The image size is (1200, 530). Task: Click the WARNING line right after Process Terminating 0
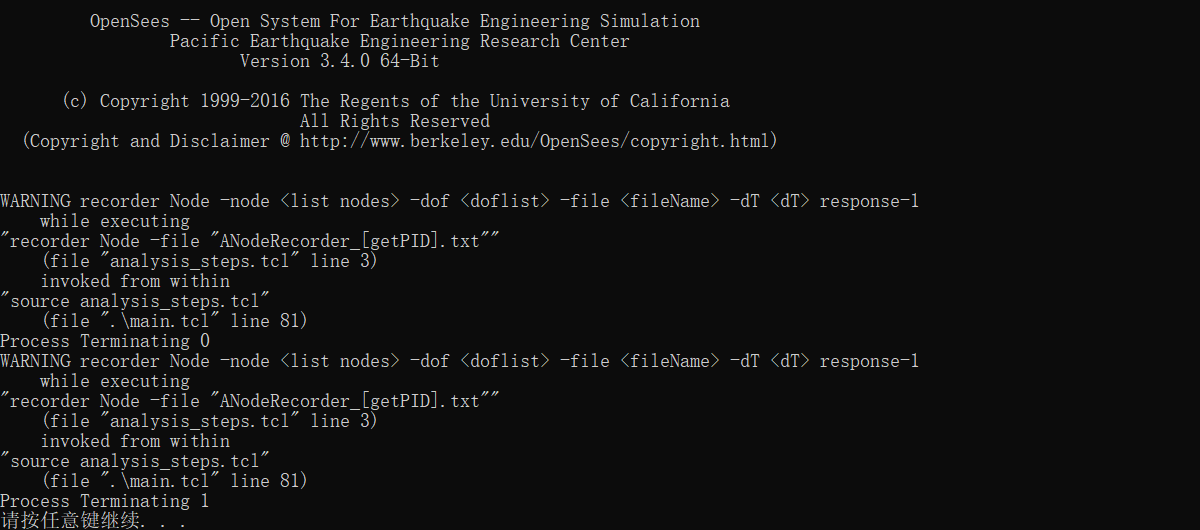point(460,361)
